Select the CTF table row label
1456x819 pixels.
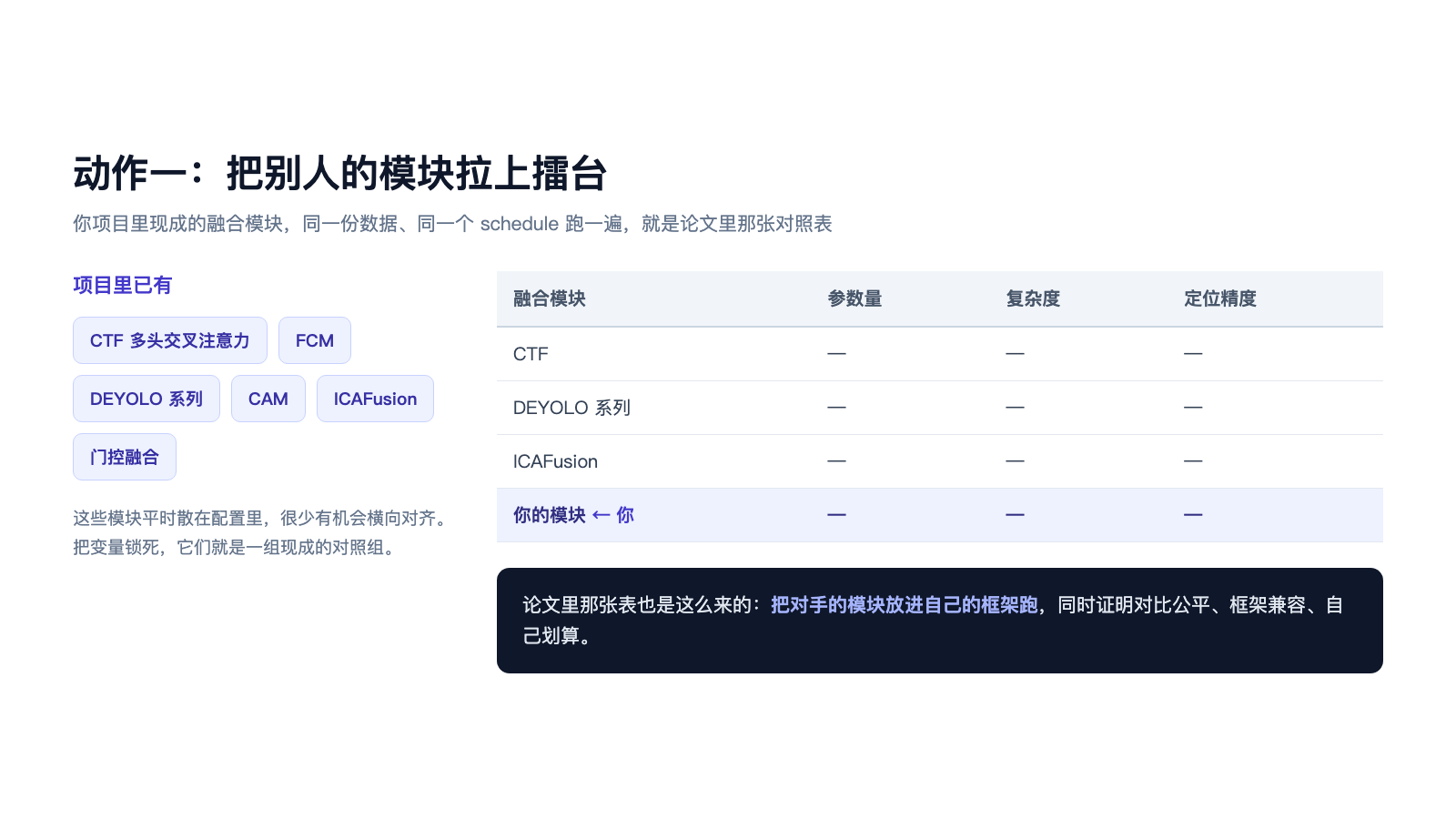(531, 354)
